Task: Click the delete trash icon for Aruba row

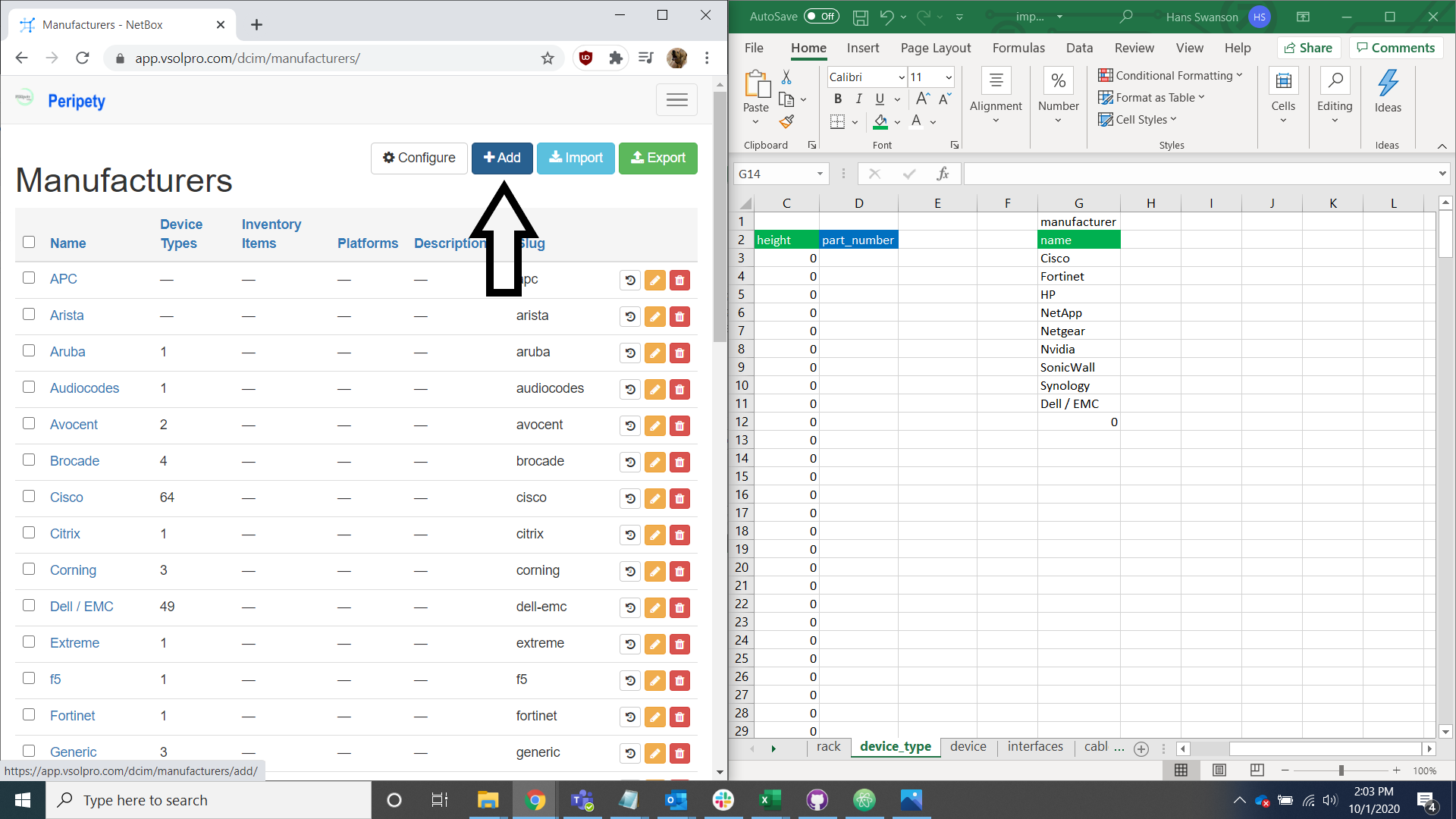Action: [x=679, y=353]
